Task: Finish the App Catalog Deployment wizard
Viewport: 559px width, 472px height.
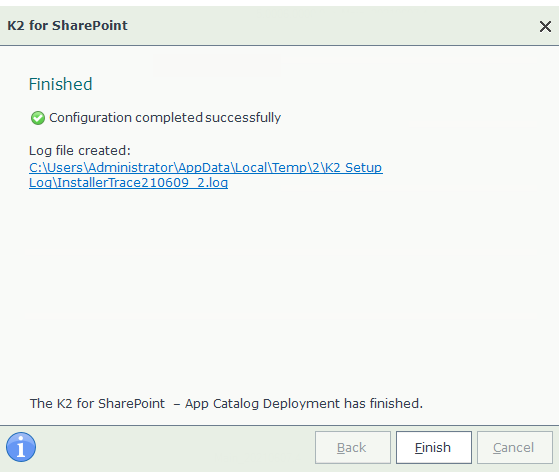Action: pyautogui.click(x=434, y=447)
